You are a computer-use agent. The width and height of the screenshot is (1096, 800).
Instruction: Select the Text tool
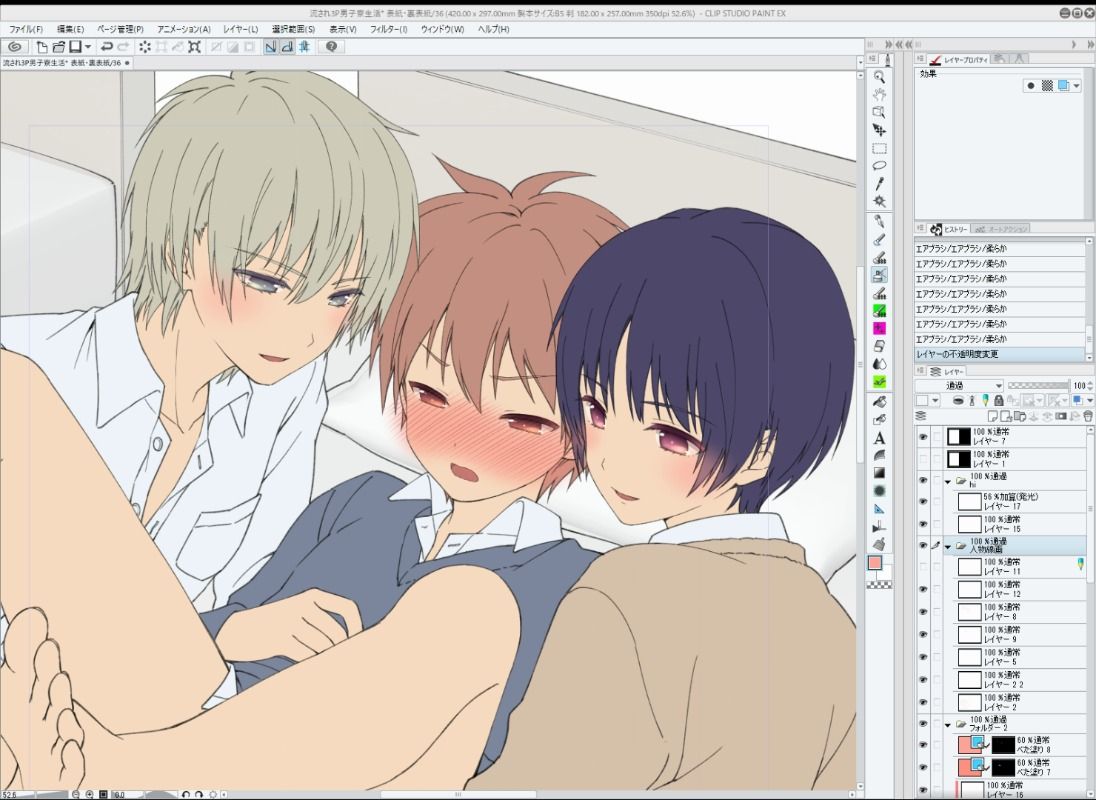click(x=879, y=438)
